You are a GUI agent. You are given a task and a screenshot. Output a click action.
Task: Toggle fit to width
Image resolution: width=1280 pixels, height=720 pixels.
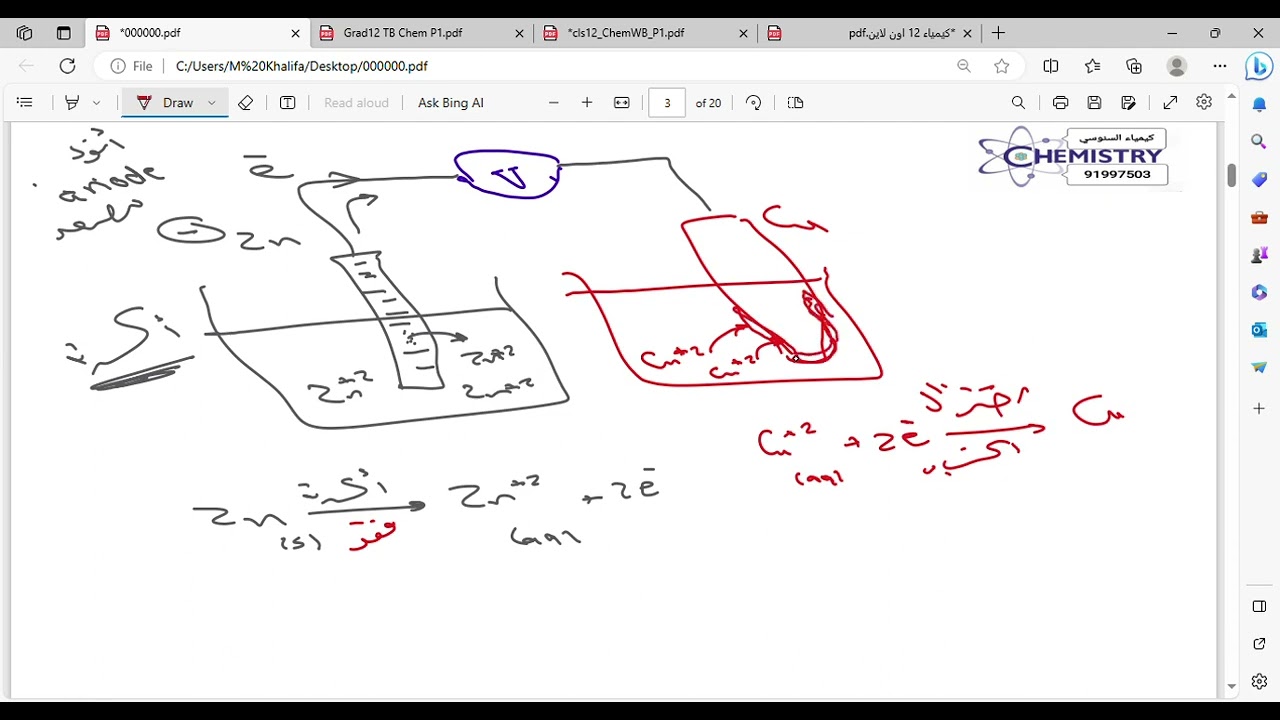622,103
